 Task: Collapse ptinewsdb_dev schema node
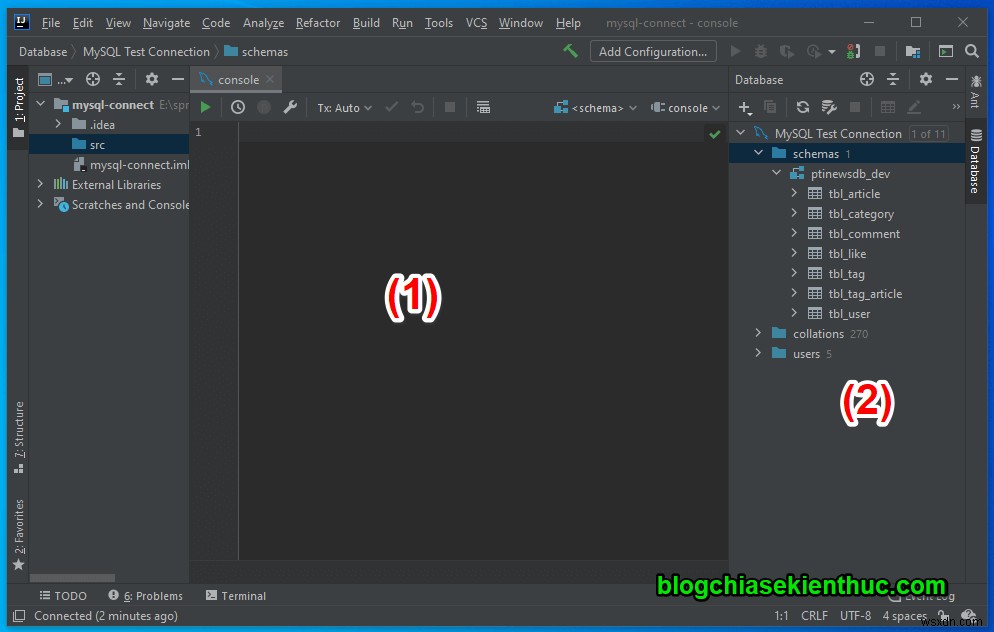point(776,173)
